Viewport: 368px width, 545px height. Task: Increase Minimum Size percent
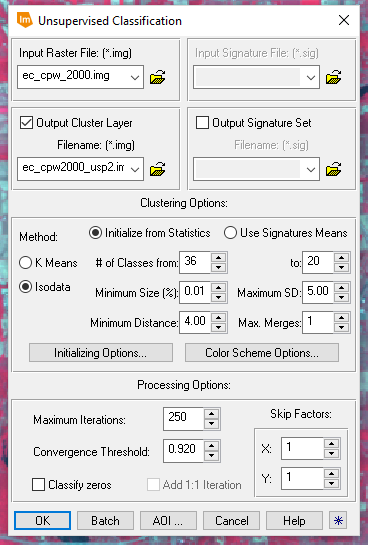pyautogui.click(x=219, y=288)
